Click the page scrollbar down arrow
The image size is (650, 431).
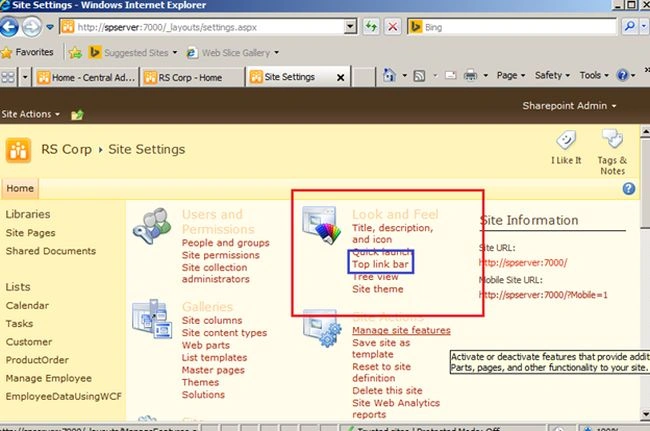[645, 414]
